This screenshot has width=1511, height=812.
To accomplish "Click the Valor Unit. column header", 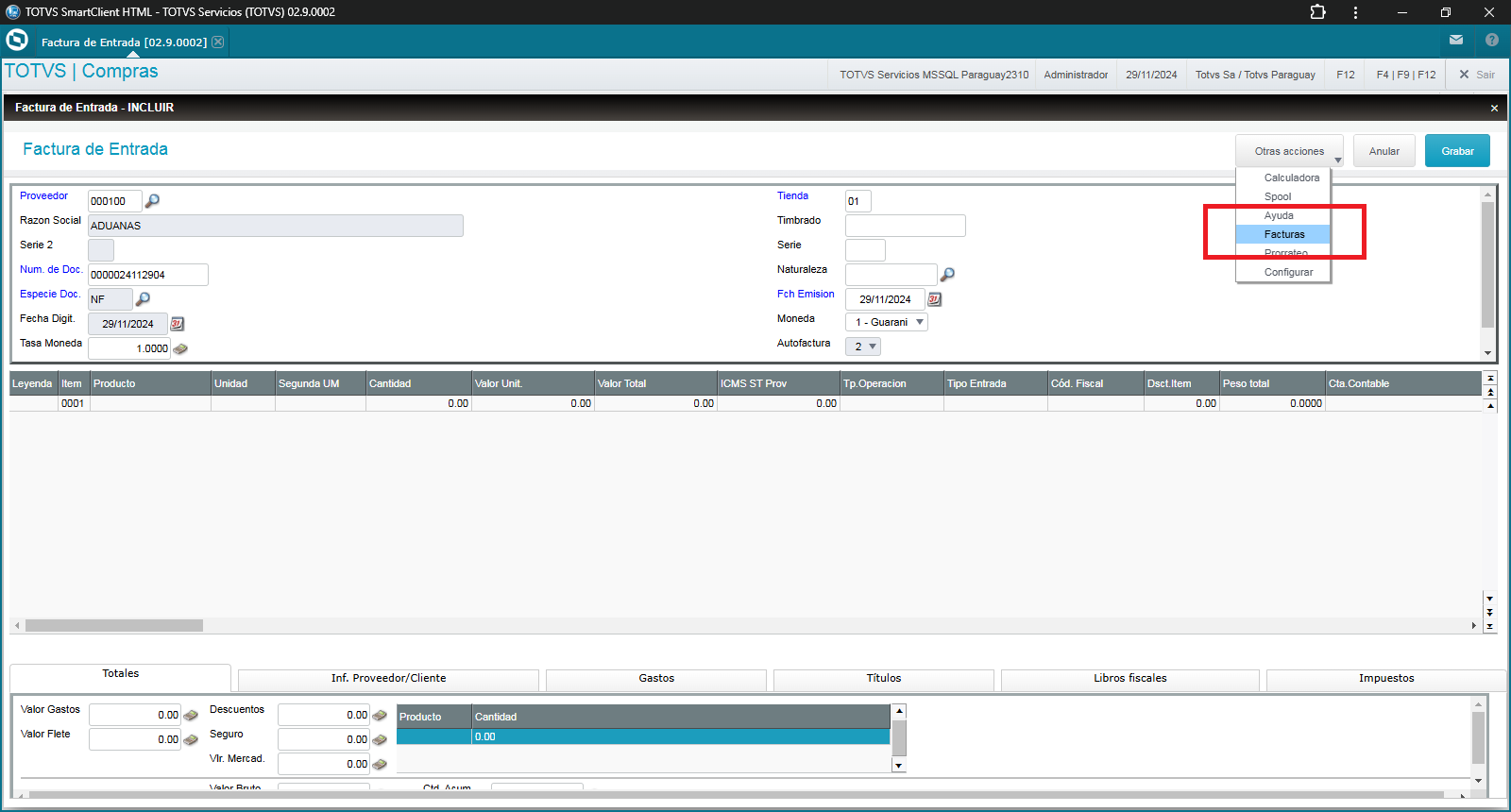I will tap(533, 383).
